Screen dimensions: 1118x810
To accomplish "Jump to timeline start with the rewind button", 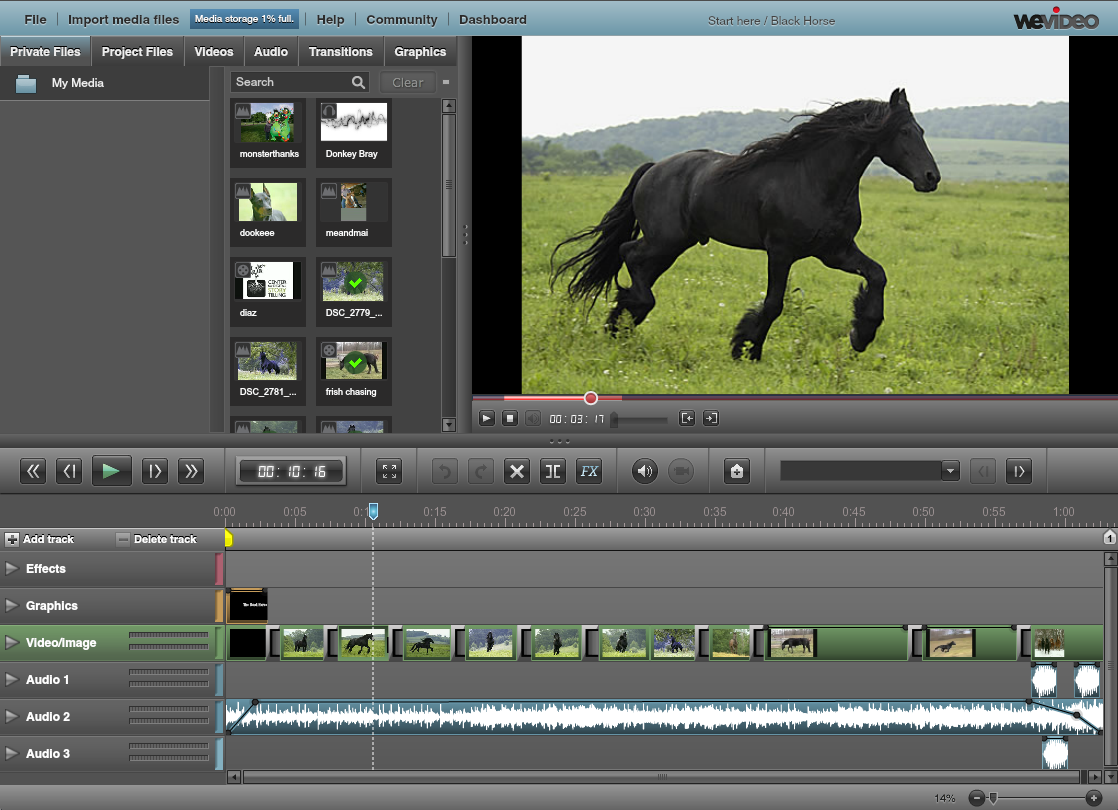I will [x=34, y=471].
